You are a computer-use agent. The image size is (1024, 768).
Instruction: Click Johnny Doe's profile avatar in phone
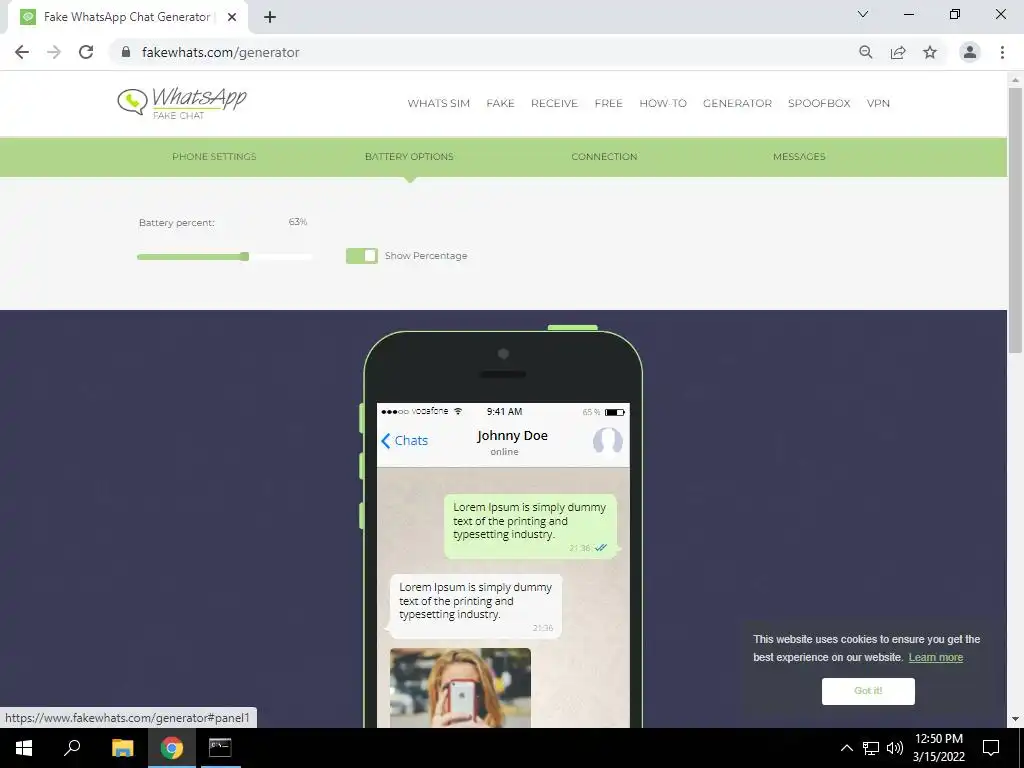[x=607, y=441]
